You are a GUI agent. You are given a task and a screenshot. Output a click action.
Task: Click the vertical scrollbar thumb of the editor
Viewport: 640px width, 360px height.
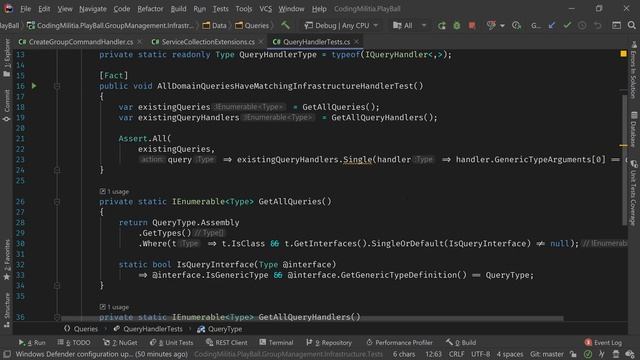pyautogui.click(x=624, y=160)
